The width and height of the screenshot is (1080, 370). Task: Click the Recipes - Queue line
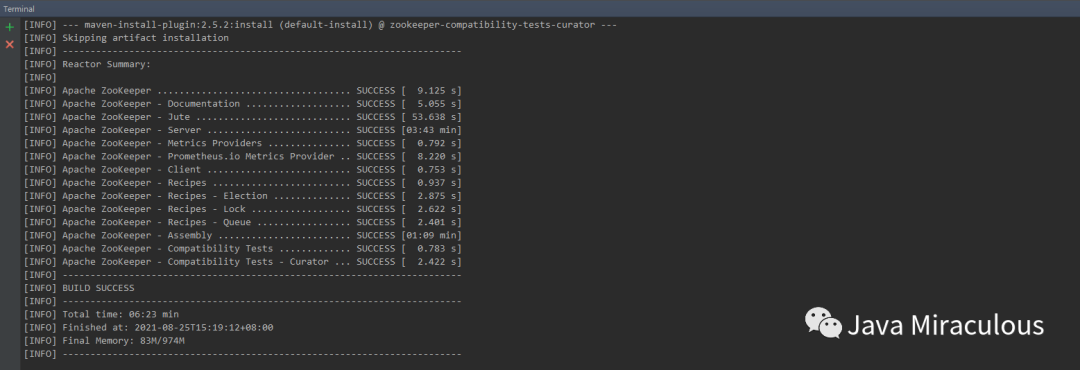242,223
